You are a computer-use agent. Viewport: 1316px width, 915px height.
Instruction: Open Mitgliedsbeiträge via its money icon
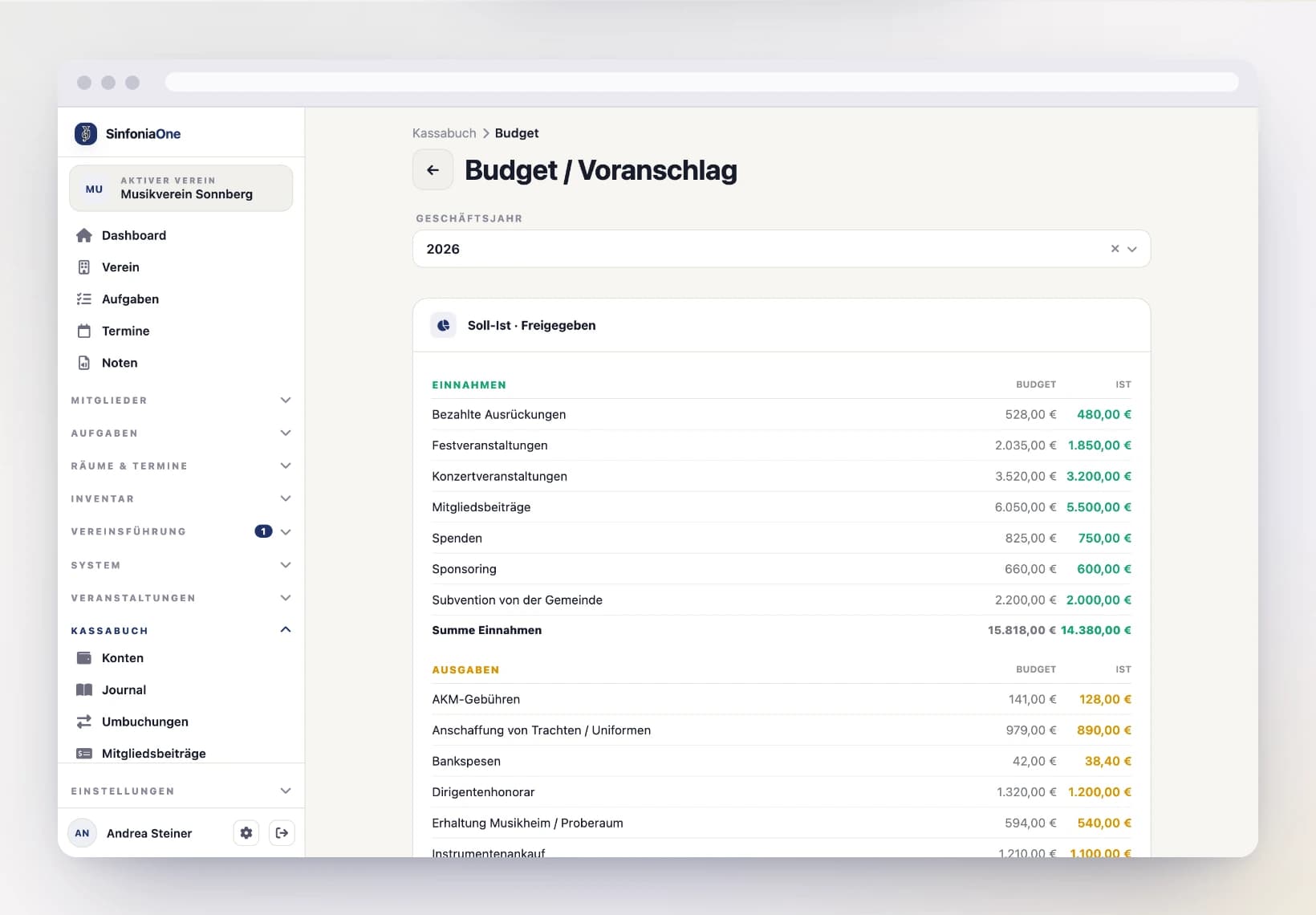(84, 754)
